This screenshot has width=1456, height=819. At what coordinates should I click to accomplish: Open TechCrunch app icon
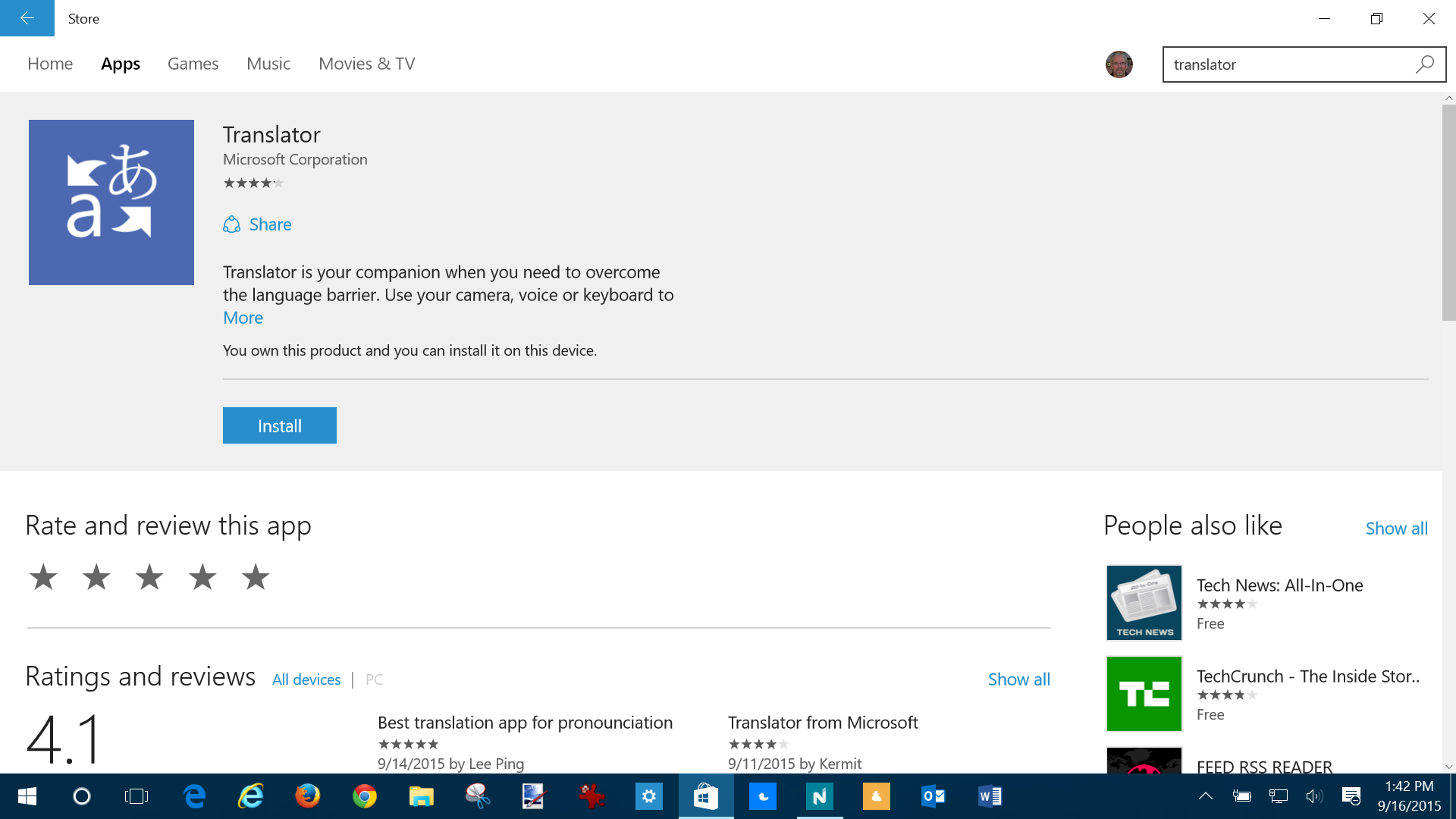(1144, 694)
